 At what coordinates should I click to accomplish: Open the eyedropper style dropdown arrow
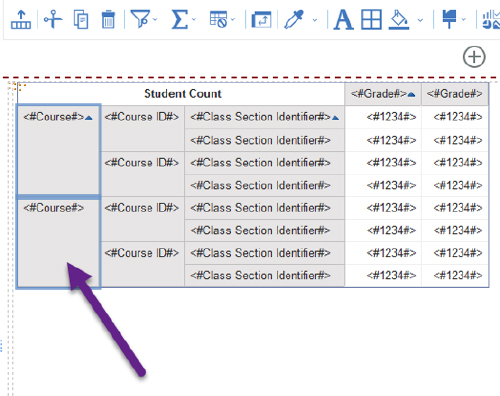[x=315, y=20]
